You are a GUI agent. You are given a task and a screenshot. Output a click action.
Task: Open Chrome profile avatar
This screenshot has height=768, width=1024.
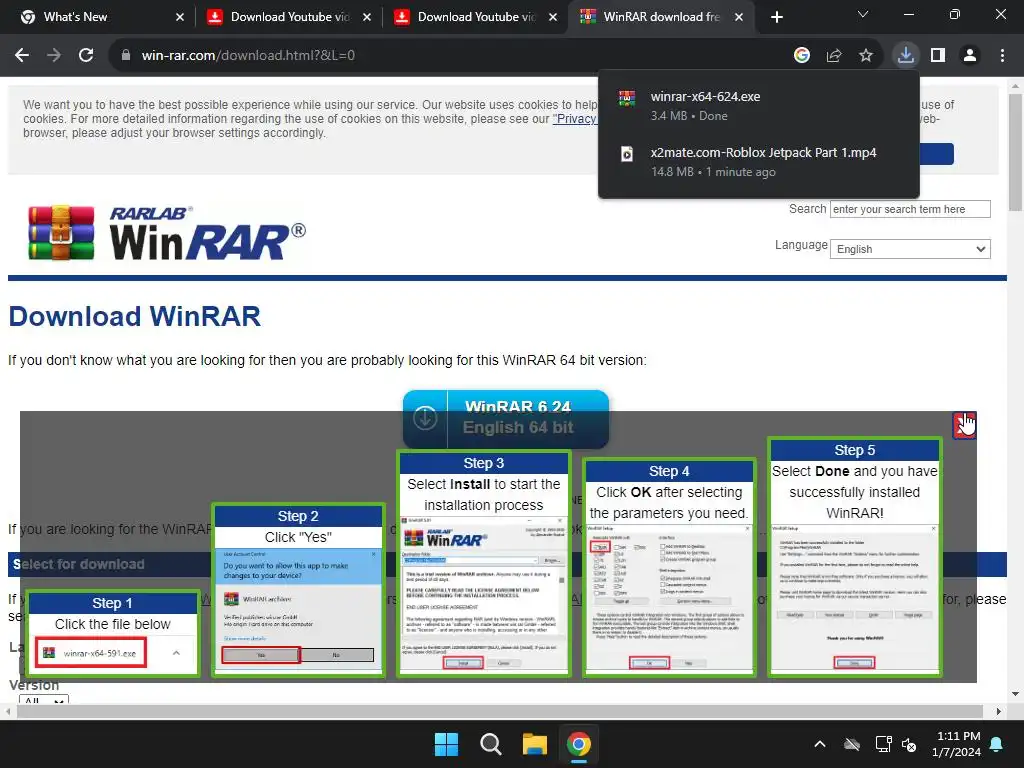[970, 56]
